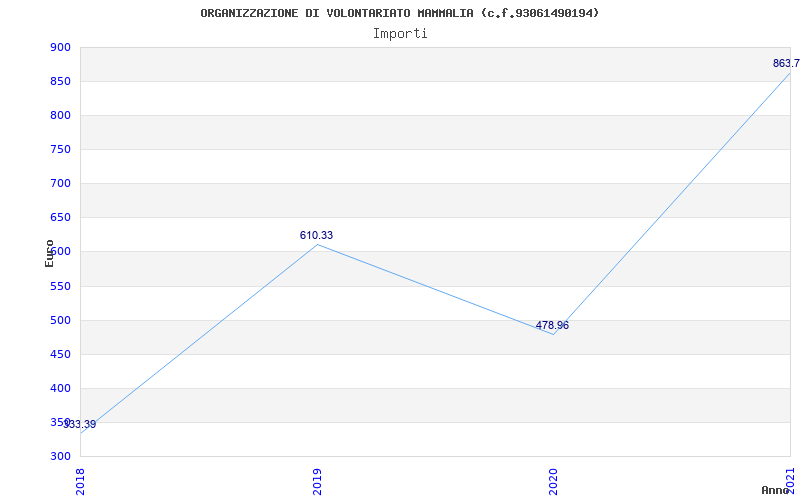Viewport: 800px width, 500px height.
Task: Select the 478.96 data label
Action: point(552,326)
